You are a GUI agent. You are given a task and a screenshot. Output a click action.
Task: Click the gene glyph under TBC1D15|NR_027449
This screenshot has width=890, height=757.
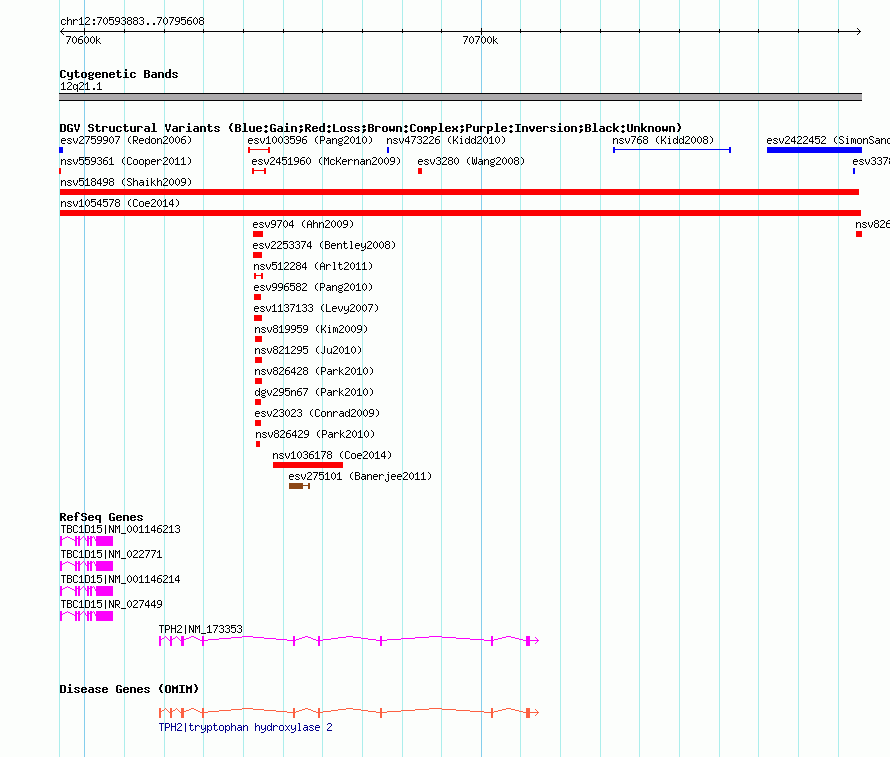click(x=86, y=616)
